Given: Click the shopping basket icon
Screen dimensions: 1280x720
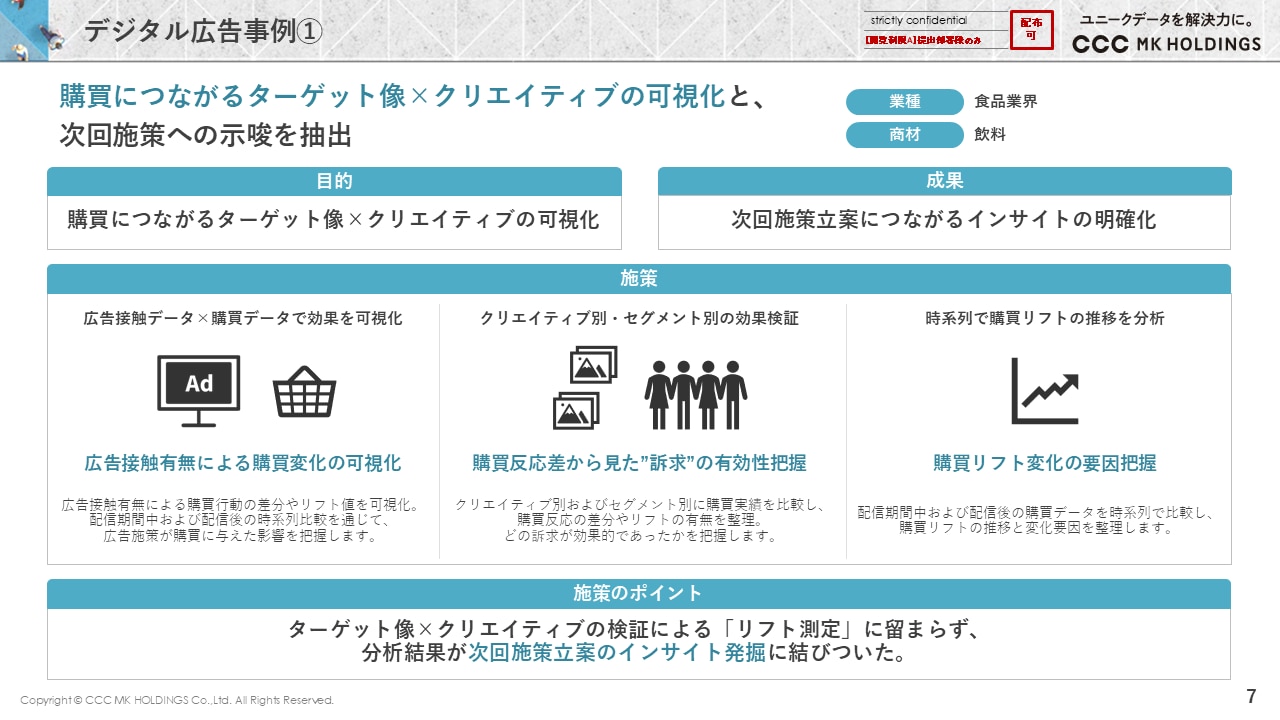Looking at the screenshot, I should 304,391.
